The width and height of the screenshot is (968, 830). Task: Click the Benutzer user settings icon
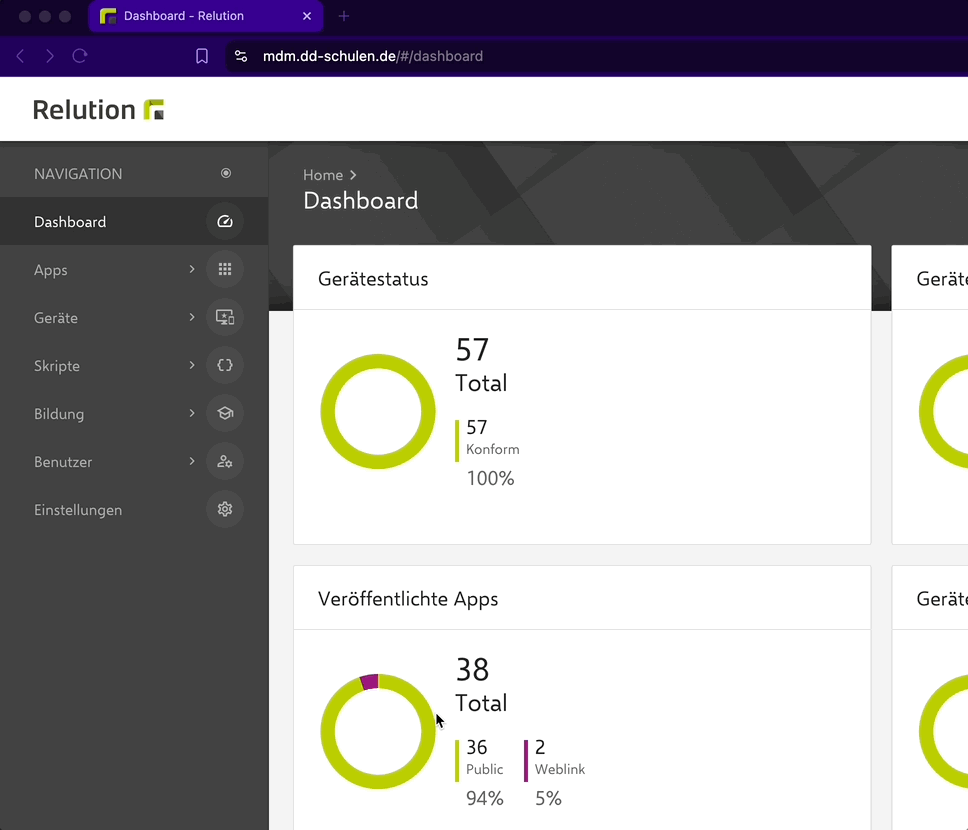(225, 461)
